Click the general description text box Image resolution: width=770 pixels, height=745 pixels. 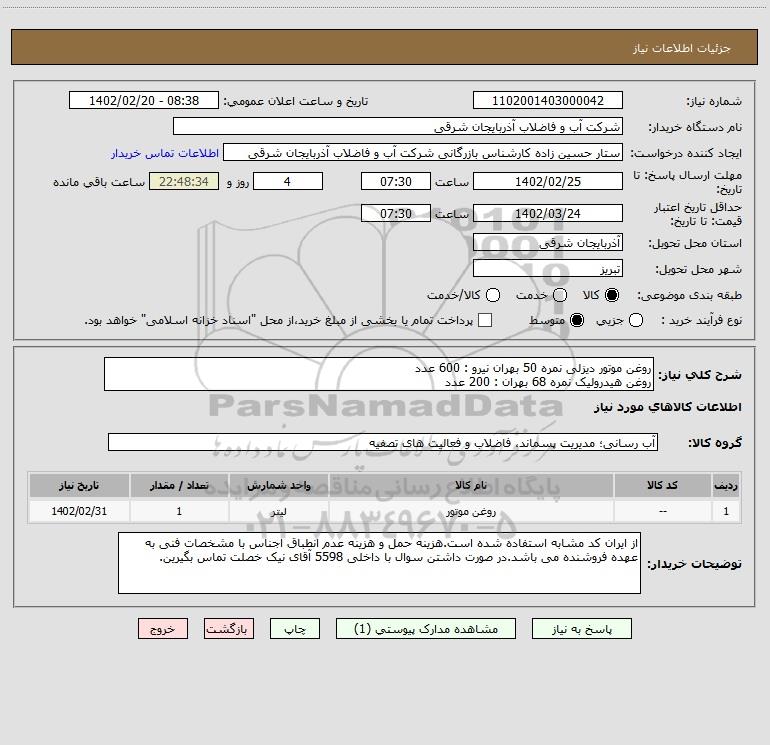pyautogui.click(x=379, y=374)
